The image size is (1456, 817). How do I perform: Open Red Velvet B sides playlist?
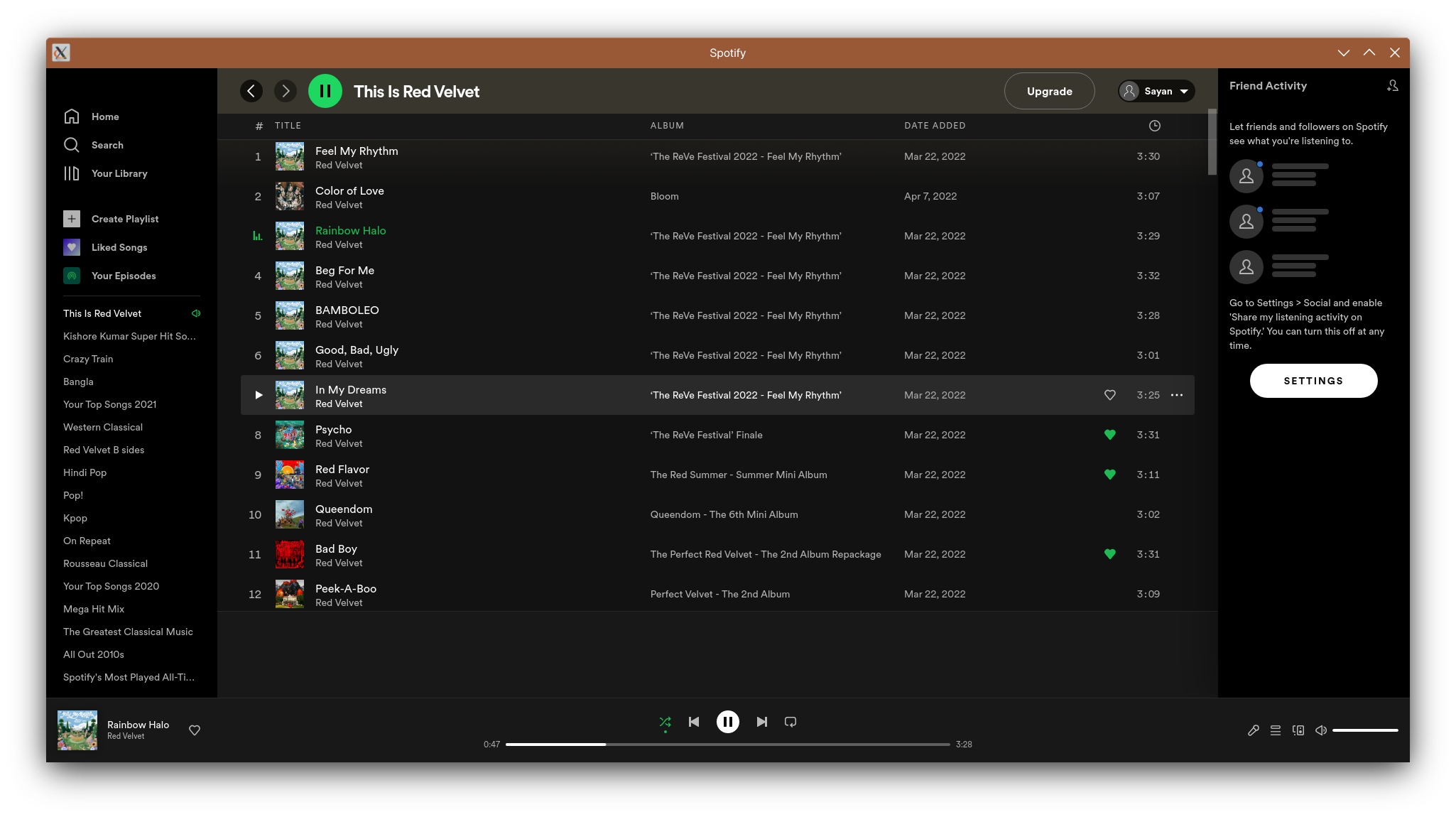coord(104,450)
